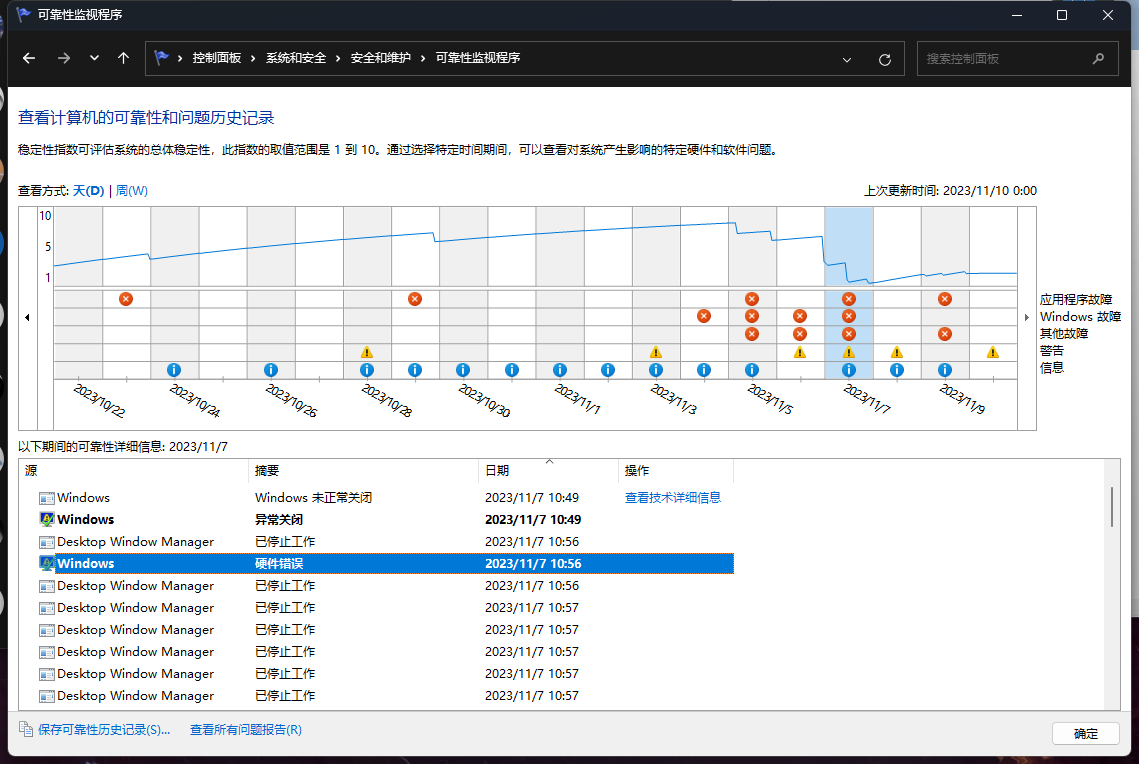Click the warning triangle for 2023/10/28
Viewport: 1139px width, 764px height.
pos(367,352)
